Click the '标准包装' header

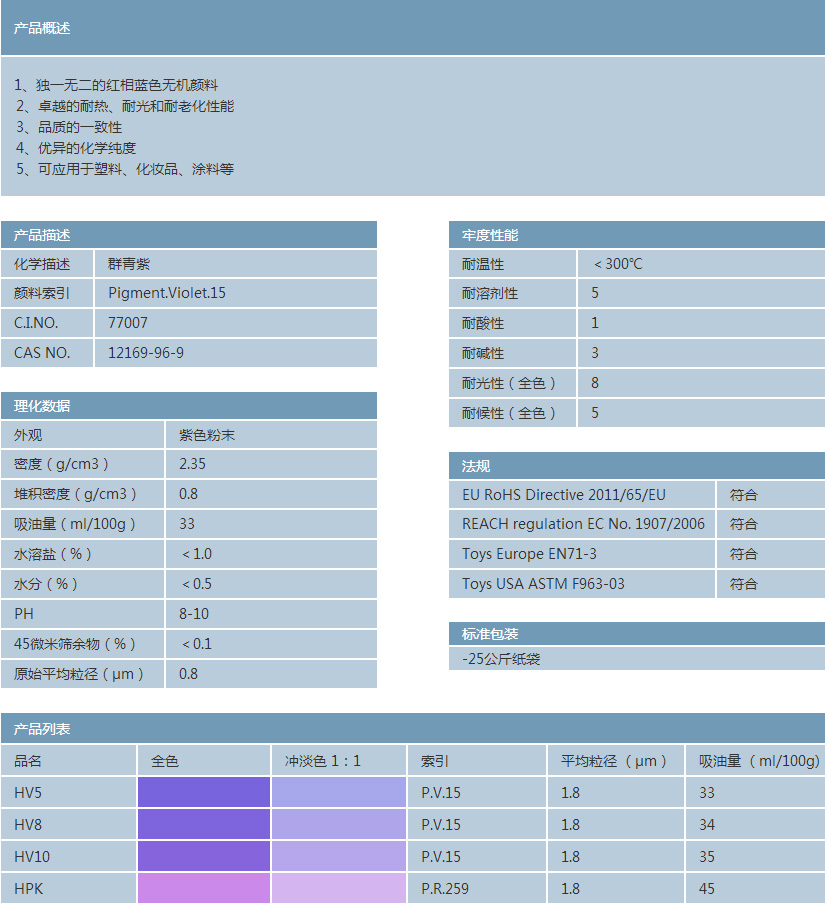pos(637,634)
